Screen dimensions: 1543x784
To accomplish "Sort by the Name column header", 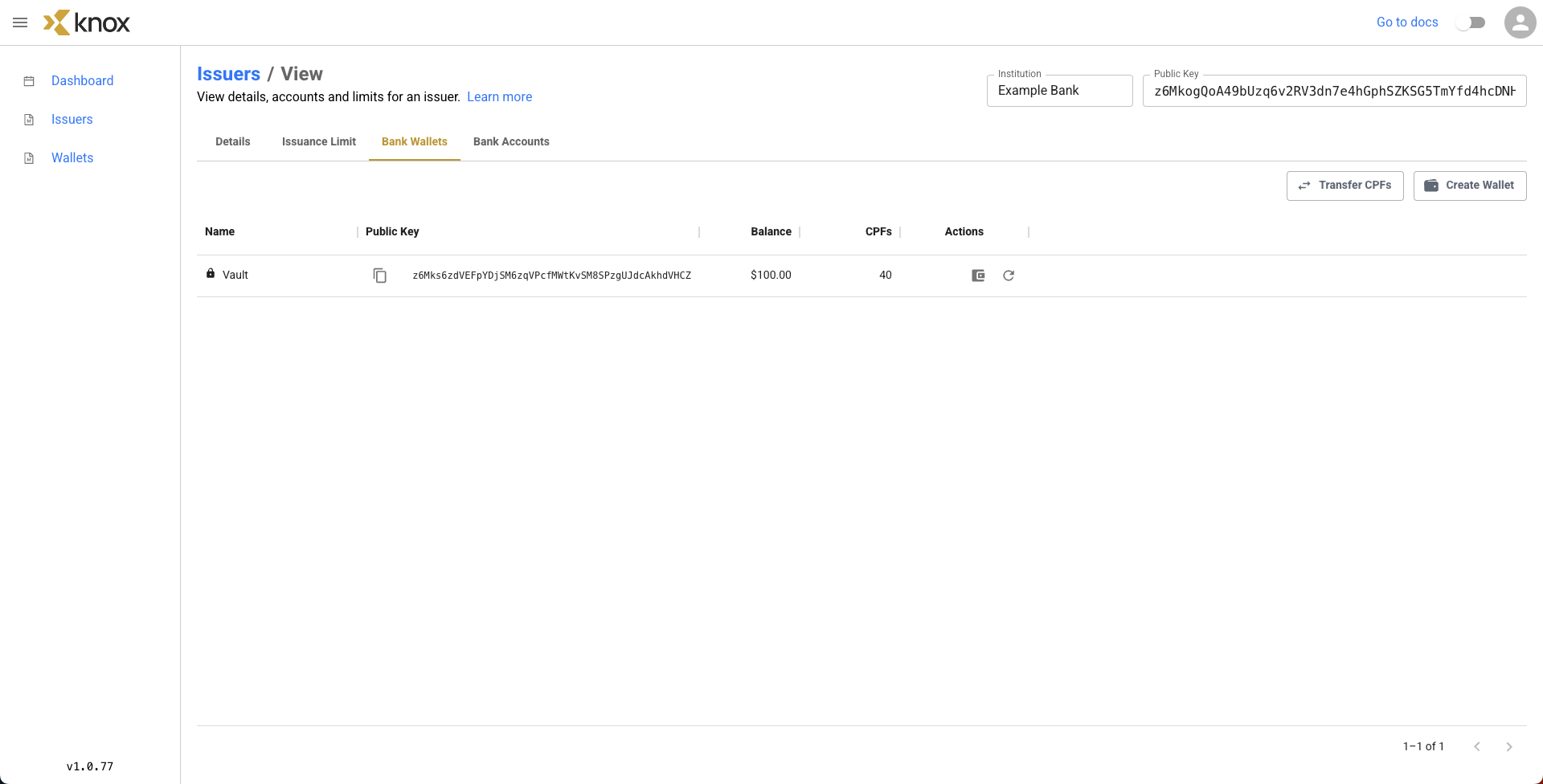I will click(x=219, y=231).
